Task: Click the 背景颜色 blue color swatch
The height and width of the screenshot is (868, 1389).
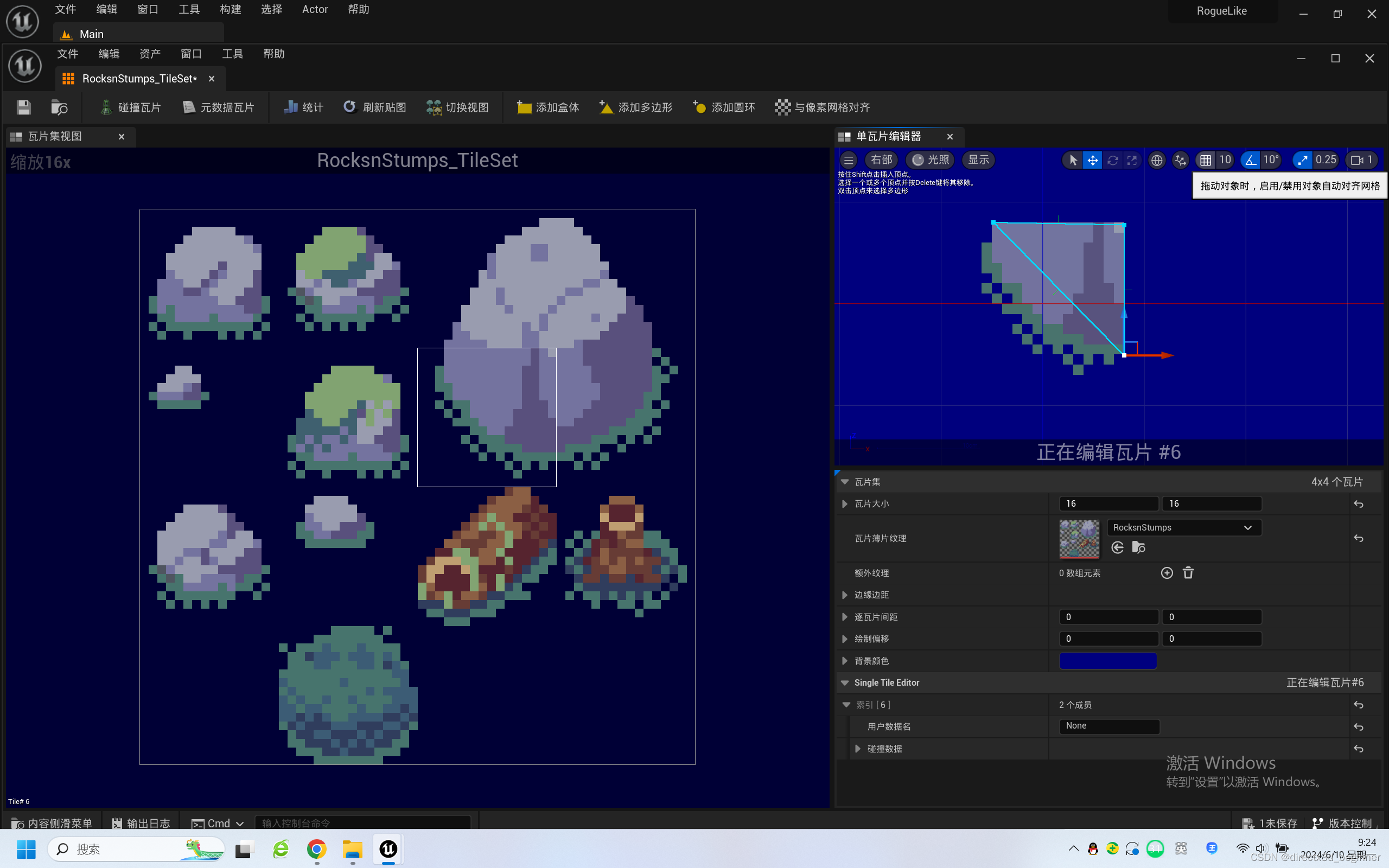Action: pos(1107,661)
